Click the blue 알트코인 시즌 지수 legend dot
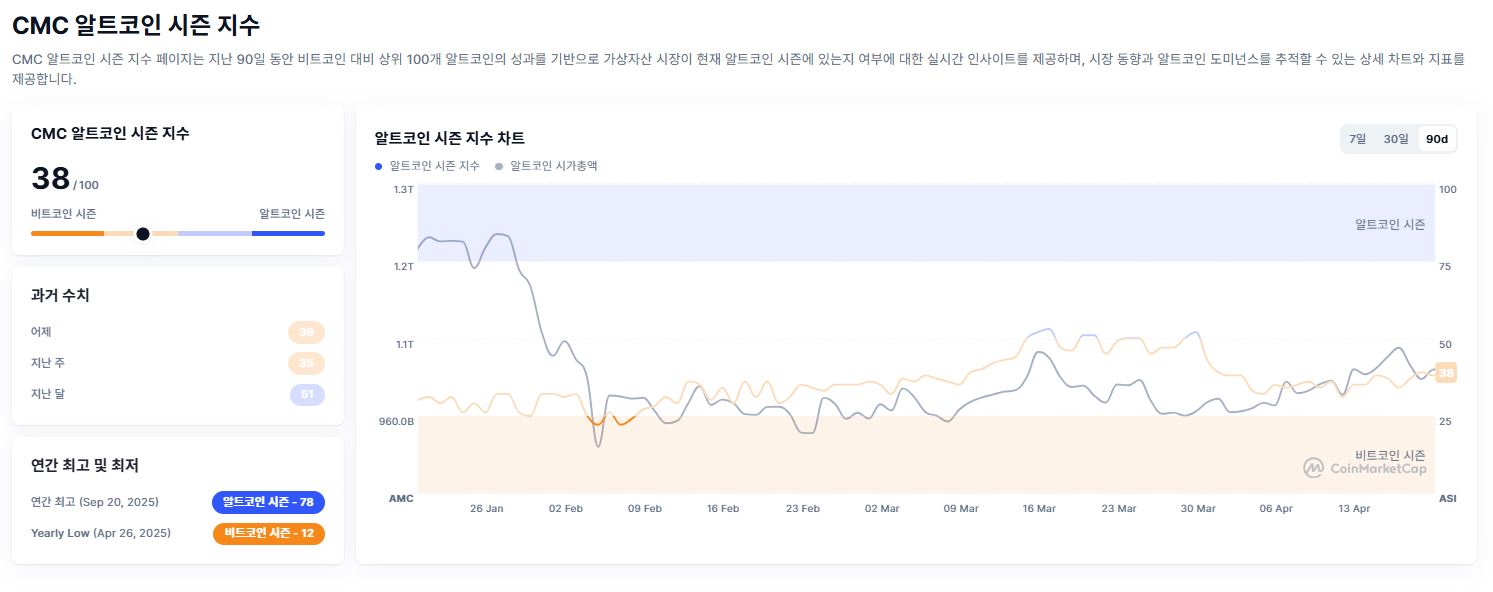This screenshot has height=592, width=1493. (x=378, y=166)
